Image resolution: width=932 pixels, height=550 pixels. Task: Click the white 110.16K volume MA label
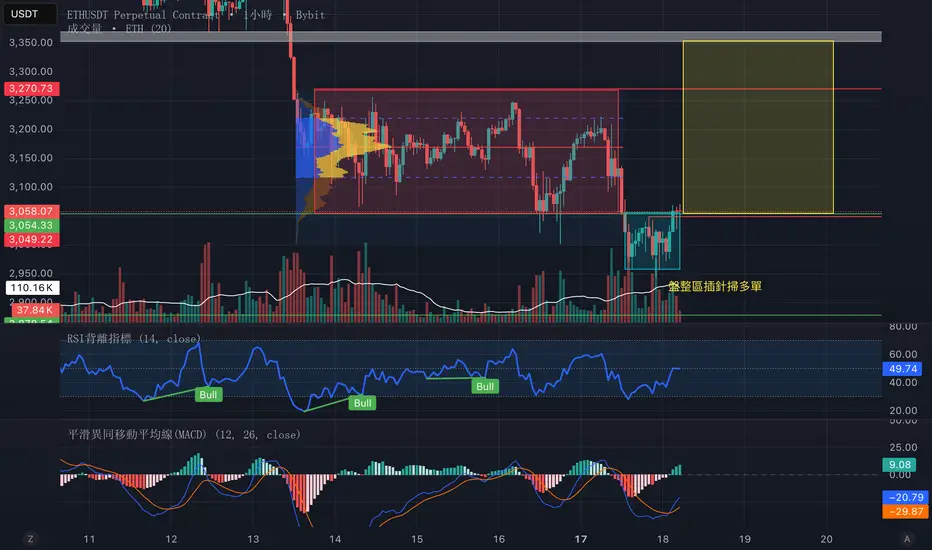coord(32,288)
